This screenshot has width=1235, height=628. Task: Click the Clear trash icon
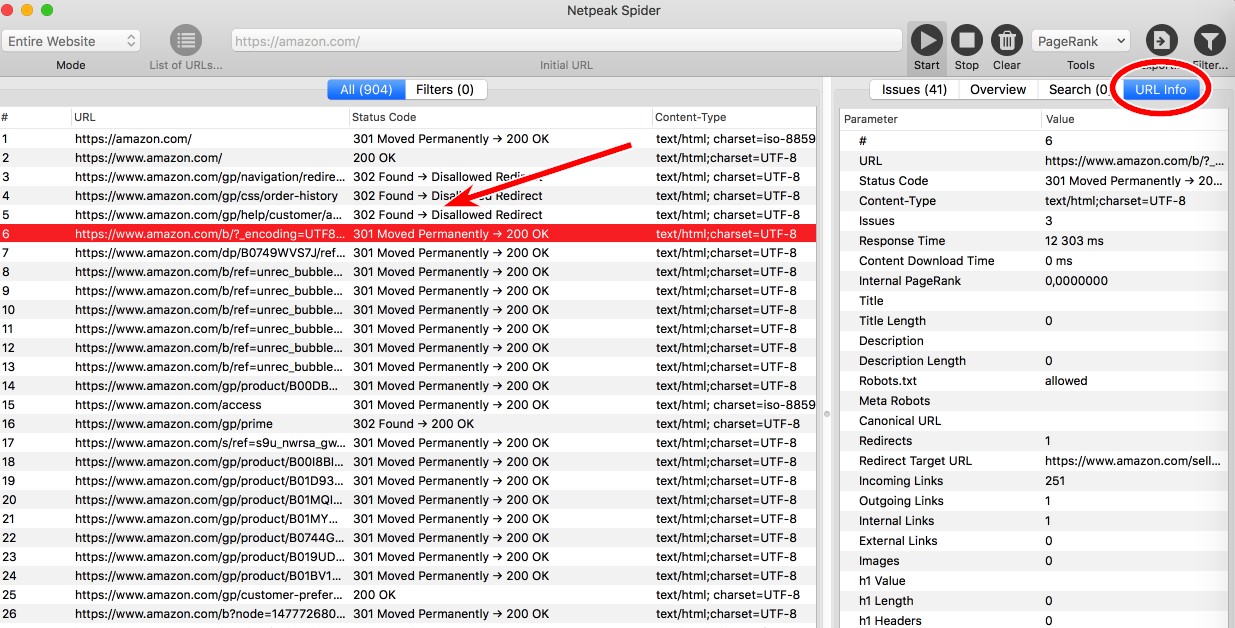pyautogui.click(x=1006, y=41)
